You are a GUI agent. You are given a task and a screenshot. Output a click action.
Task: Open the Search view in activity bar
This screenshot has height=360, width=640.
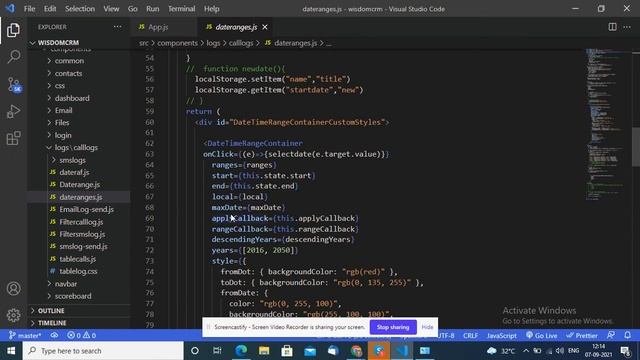click(x=13, y=57)
